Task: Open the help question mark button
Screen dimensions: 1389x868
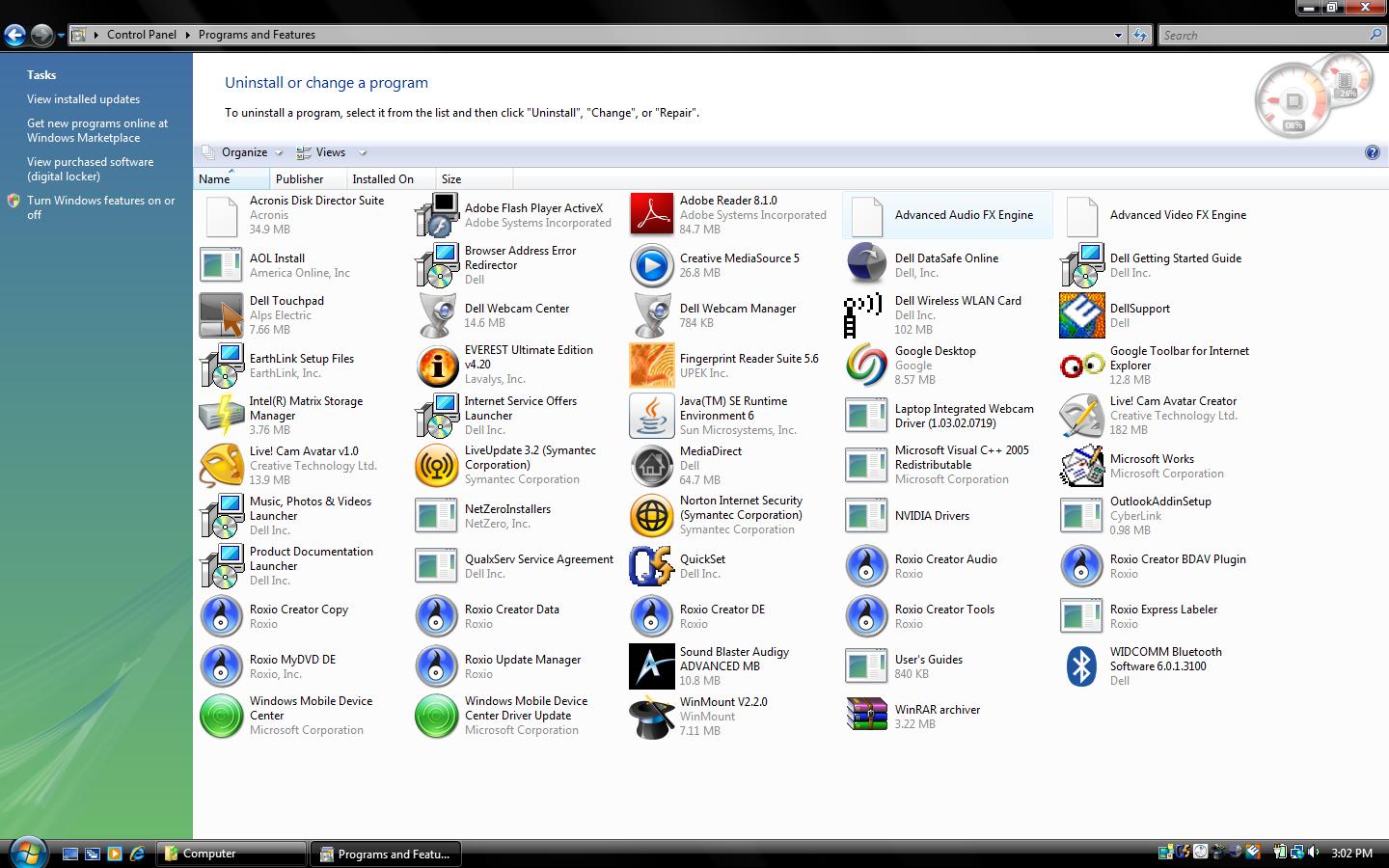Action: click(x=1373, y=152)
